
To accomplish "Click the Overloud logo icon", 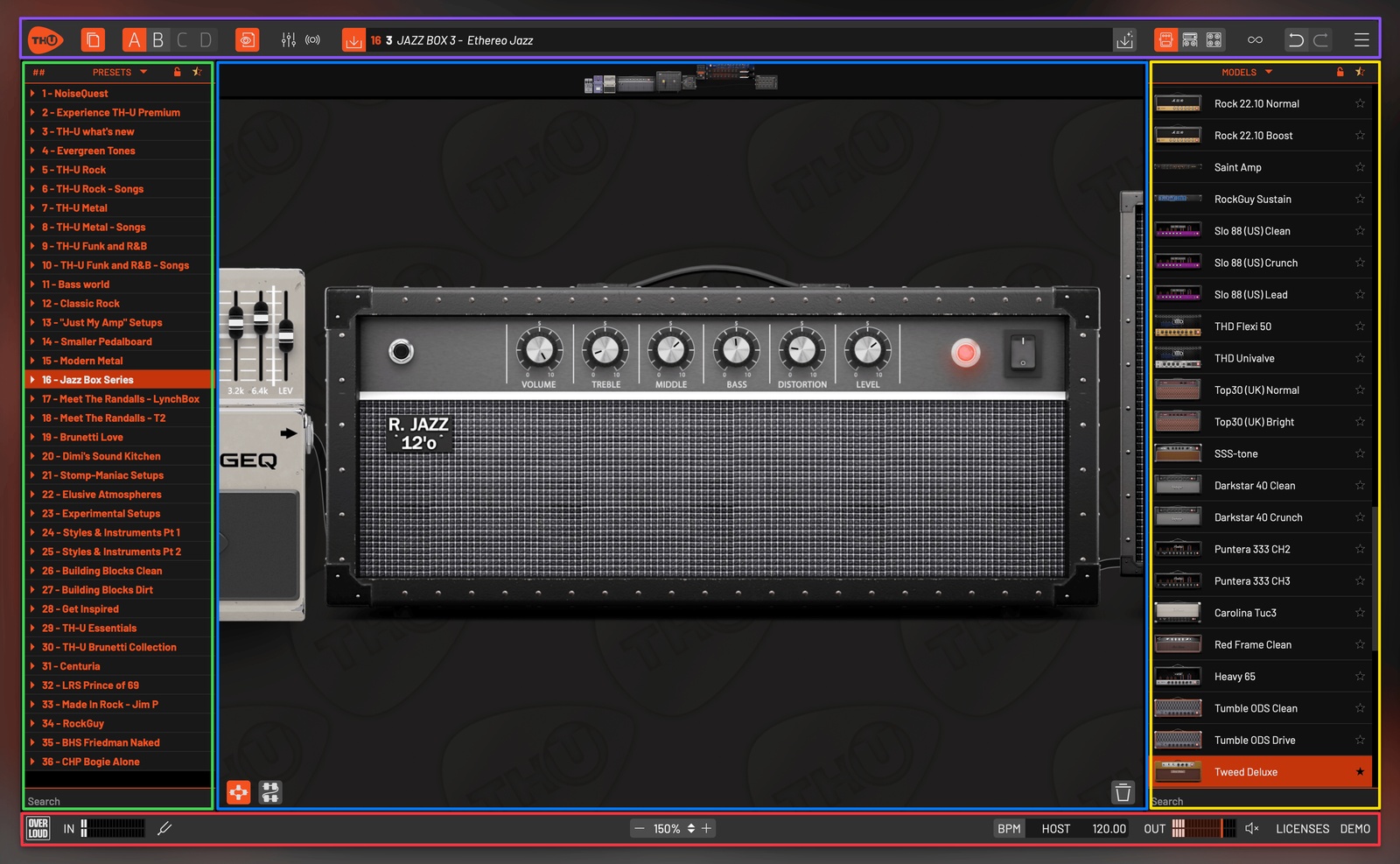I will [x=38, y=828].
